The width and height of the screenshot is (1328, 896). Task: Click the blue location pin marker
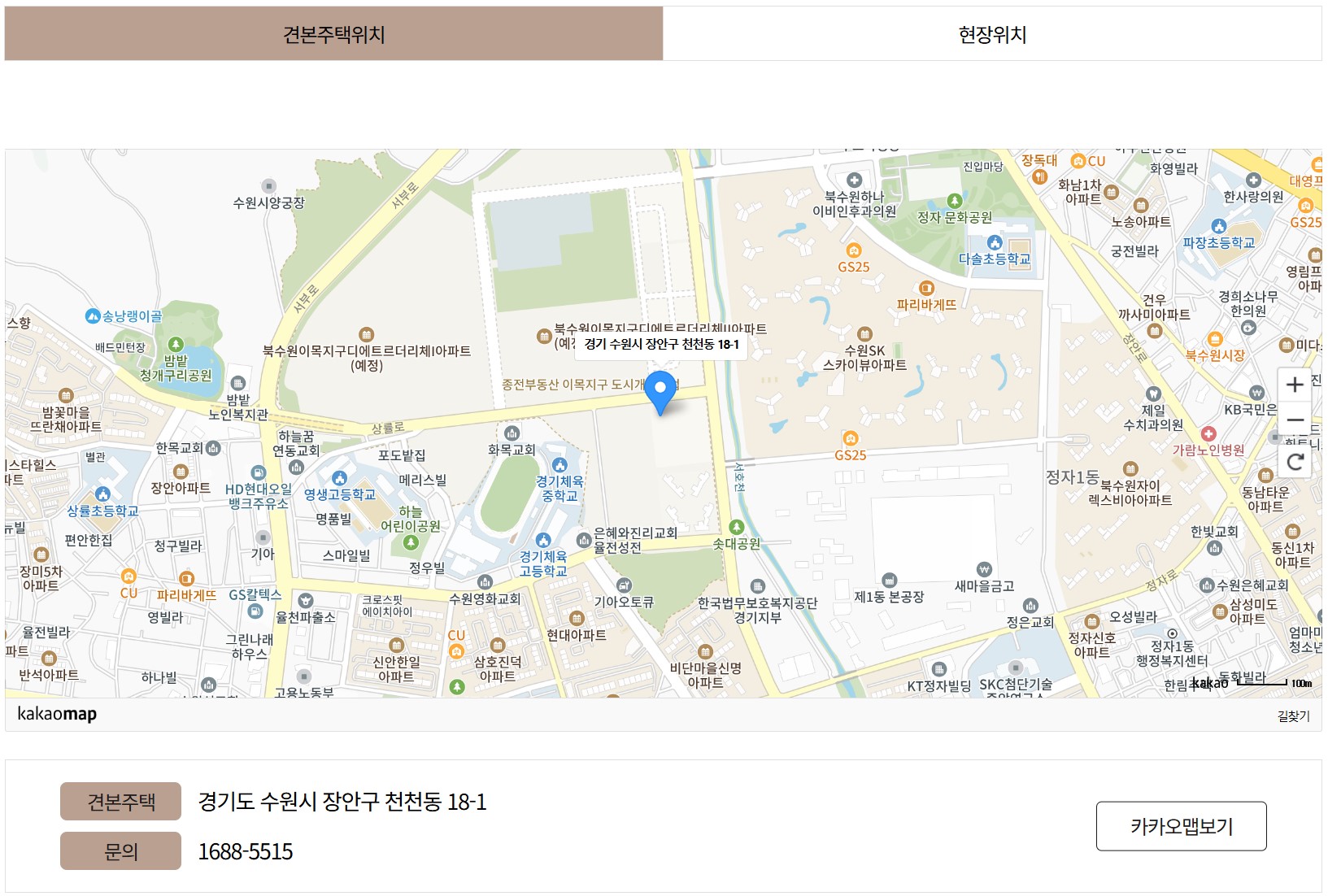tap(660, 392)
